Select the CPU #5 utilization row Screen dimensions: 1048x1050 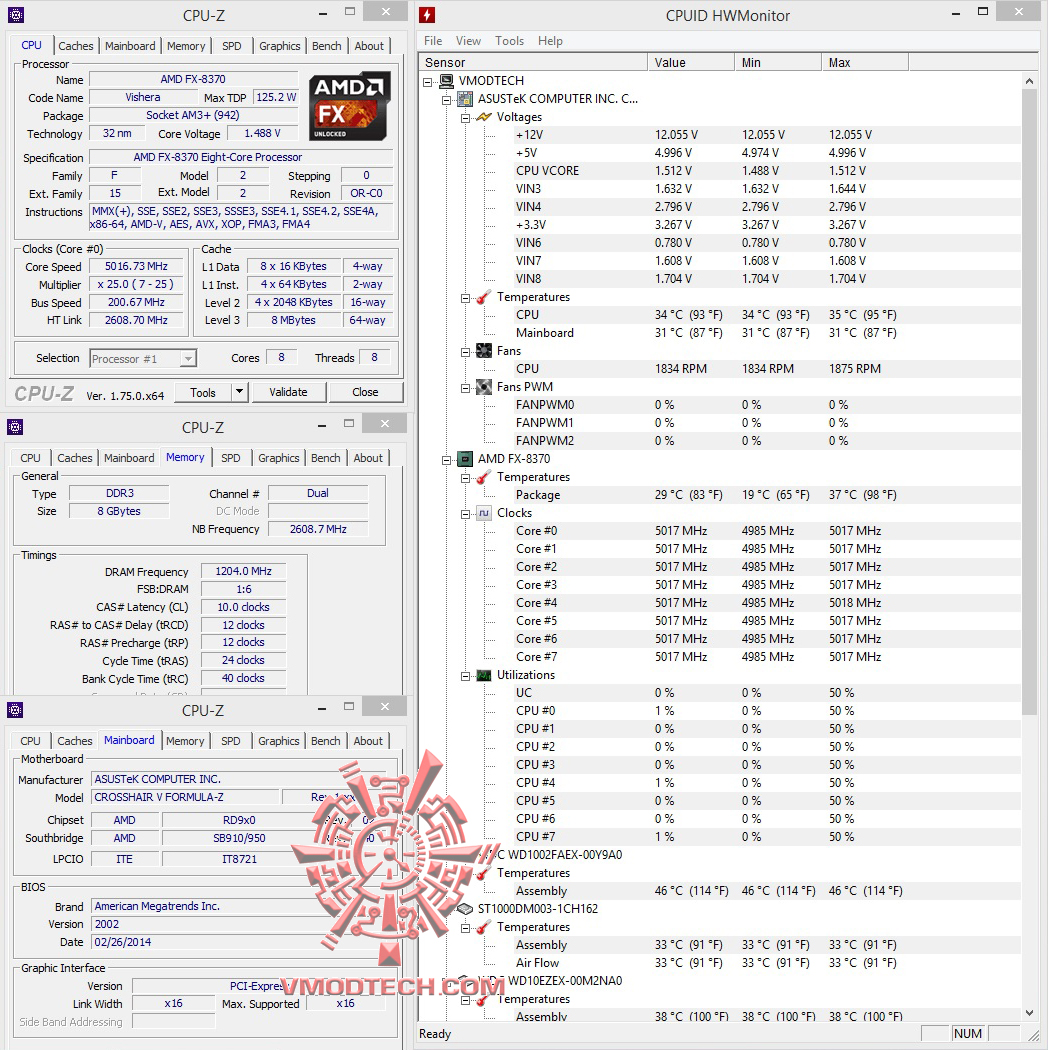(767, 801)
